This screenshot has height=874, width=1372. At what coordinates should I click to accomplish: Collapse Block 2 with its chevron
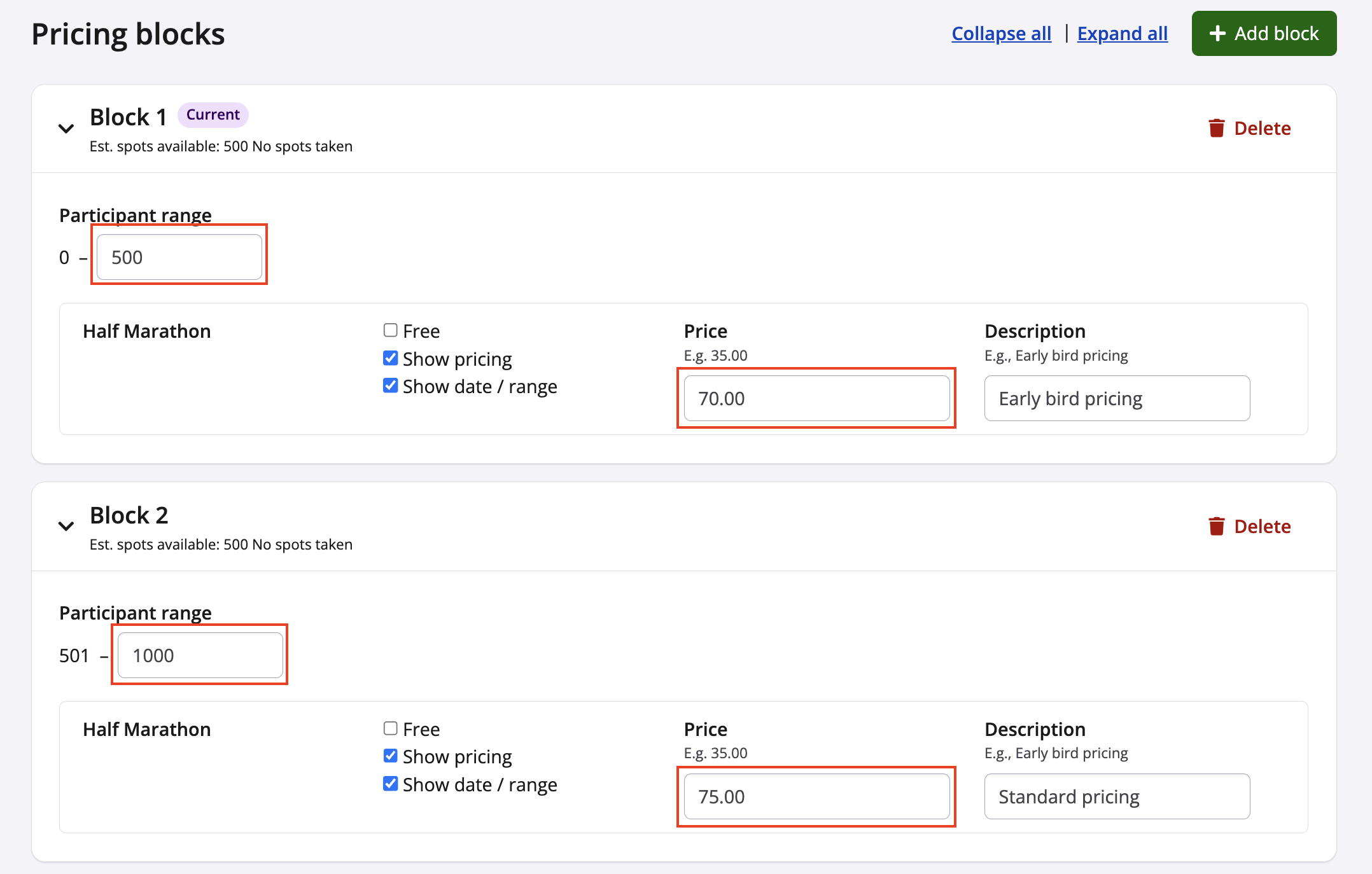click(66, 526)
